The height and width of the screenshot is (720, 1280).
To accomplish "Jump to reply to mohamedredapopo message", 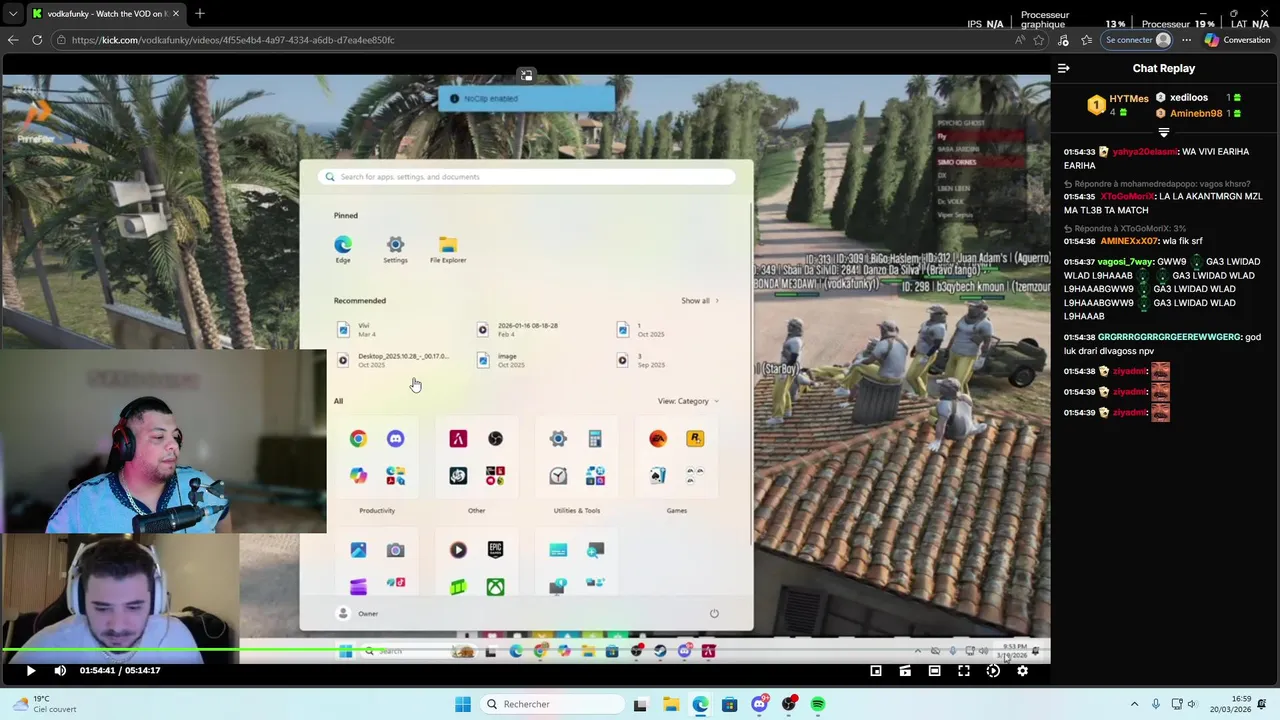I will [x=1157, y=185].
